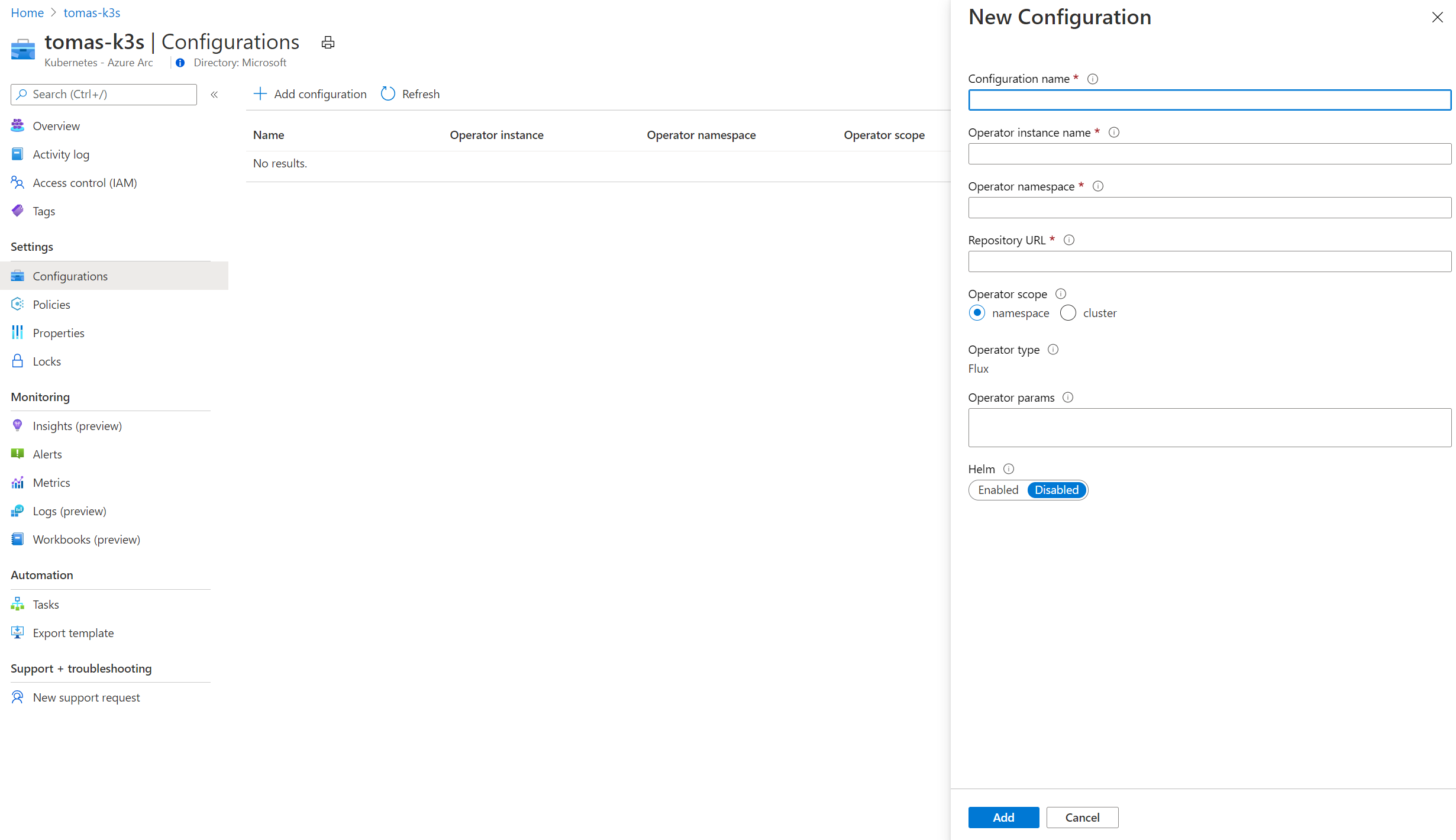Click the blue Add button
This screenshot has height=840, width=1456.
coord(1003,818)
